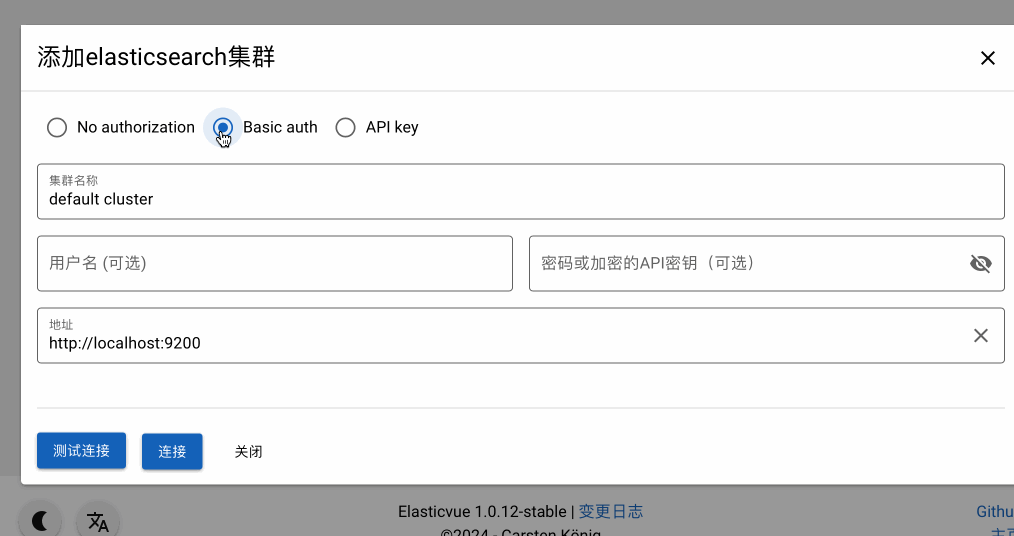The width and height of the screenshot is (1014, 536).
Task: Click the 测试连接 (test connection) button
Action: [81, 451]
